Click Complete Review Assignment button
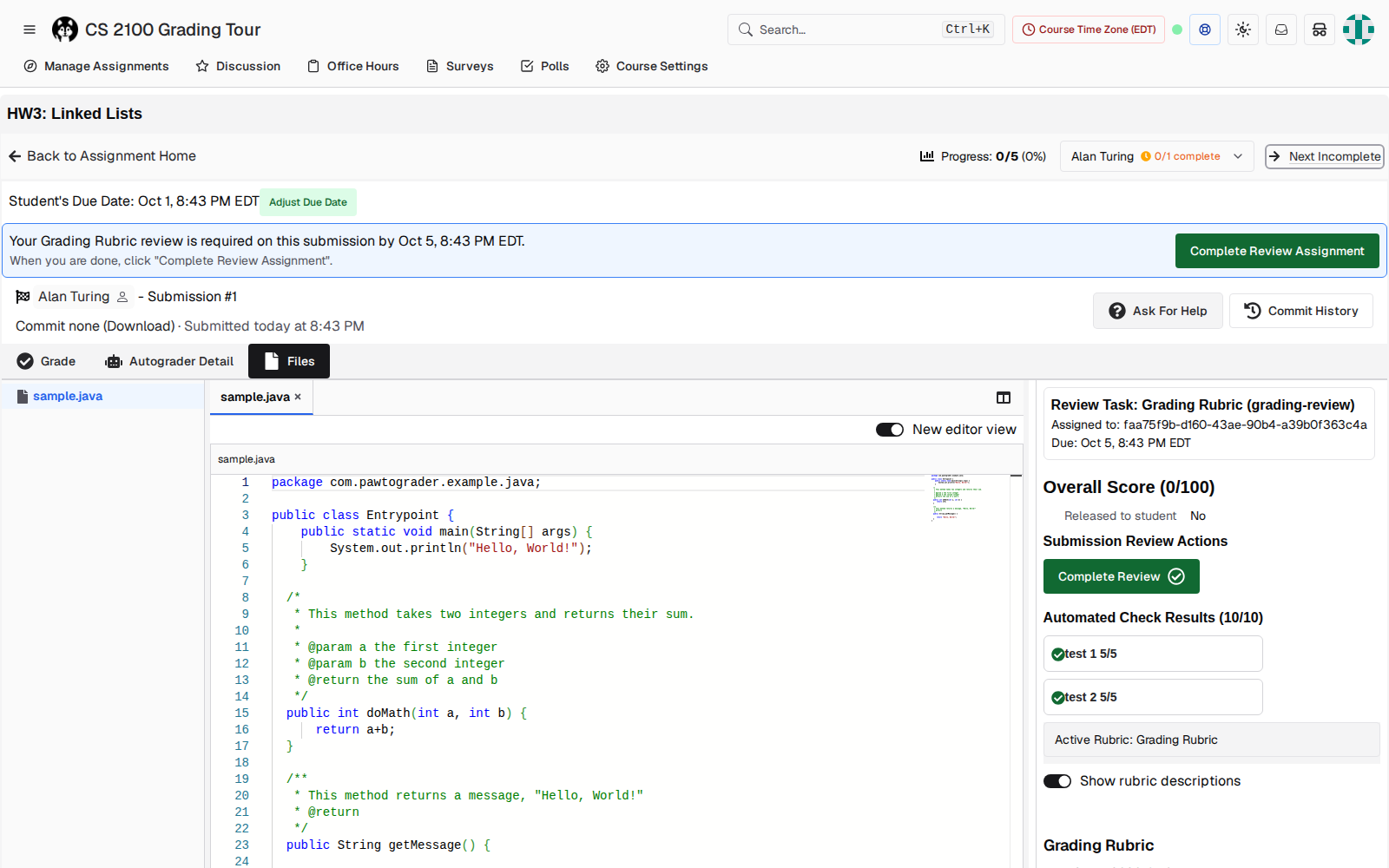Image resolution: width=1389 pixels, height=868 pixels. [1277, 251]
